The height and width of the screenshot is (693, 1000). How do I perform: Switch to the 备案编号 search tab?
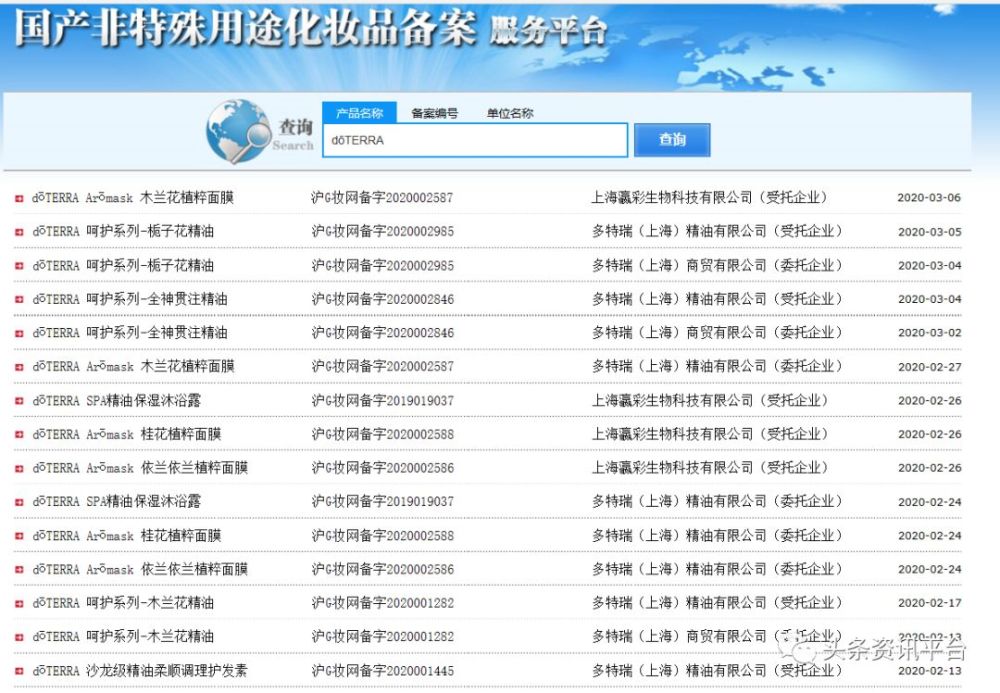pyautogui.click(x=433, y=113)
